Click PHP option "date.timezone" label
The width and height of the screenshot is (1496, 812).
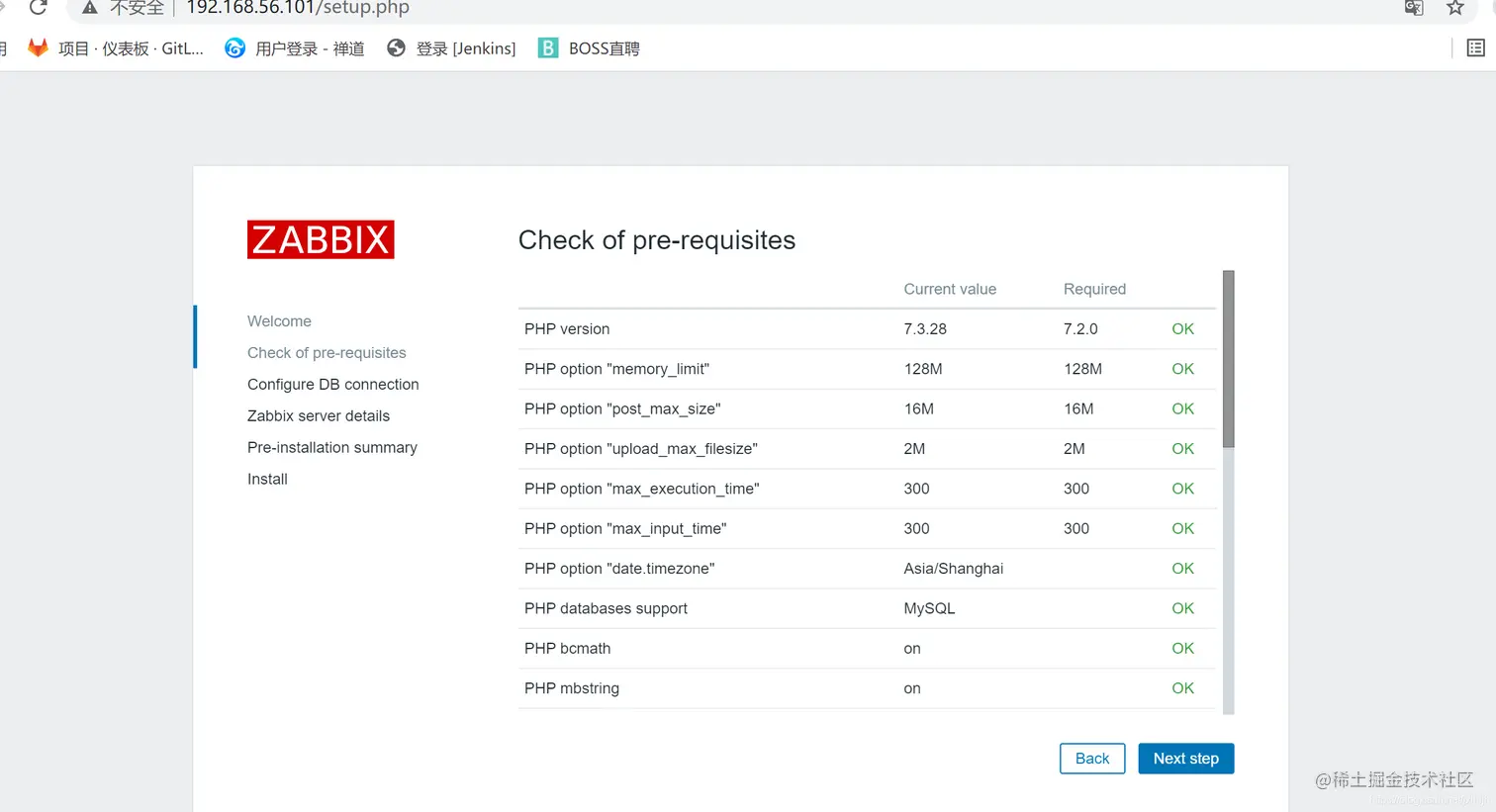[619, 569]
